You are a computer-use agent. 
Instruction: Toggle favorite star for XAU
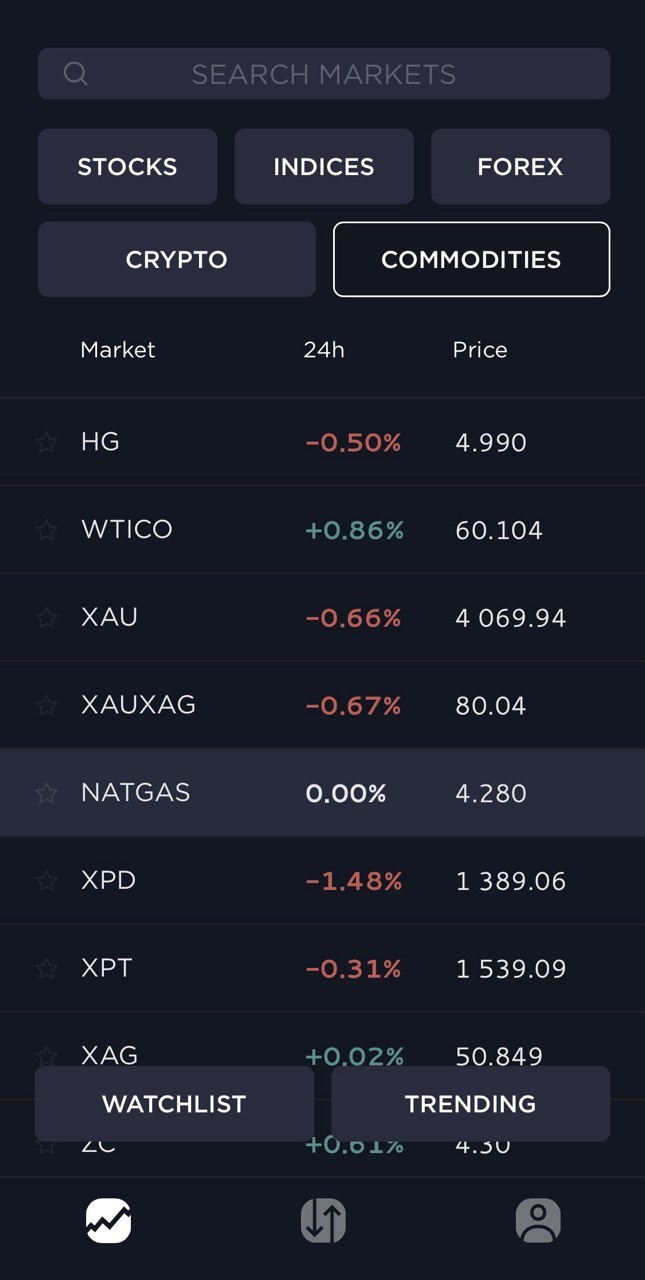point(47,618)
